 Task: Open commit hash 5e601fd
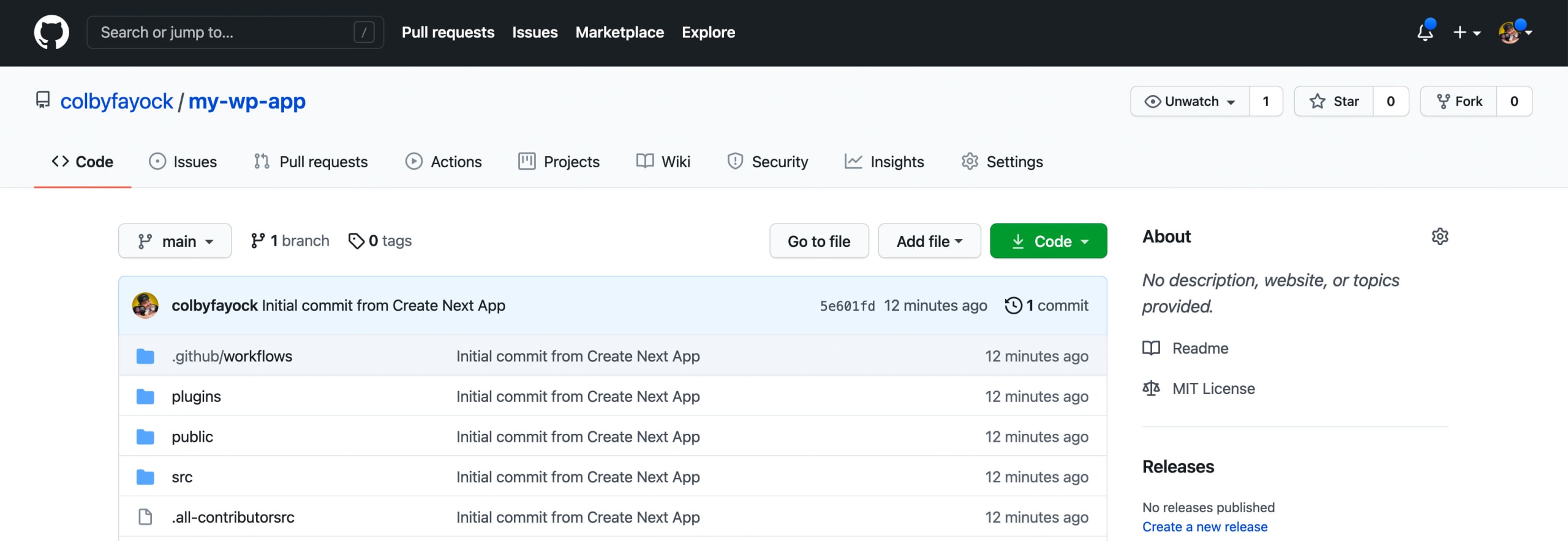tap(847, 306)
